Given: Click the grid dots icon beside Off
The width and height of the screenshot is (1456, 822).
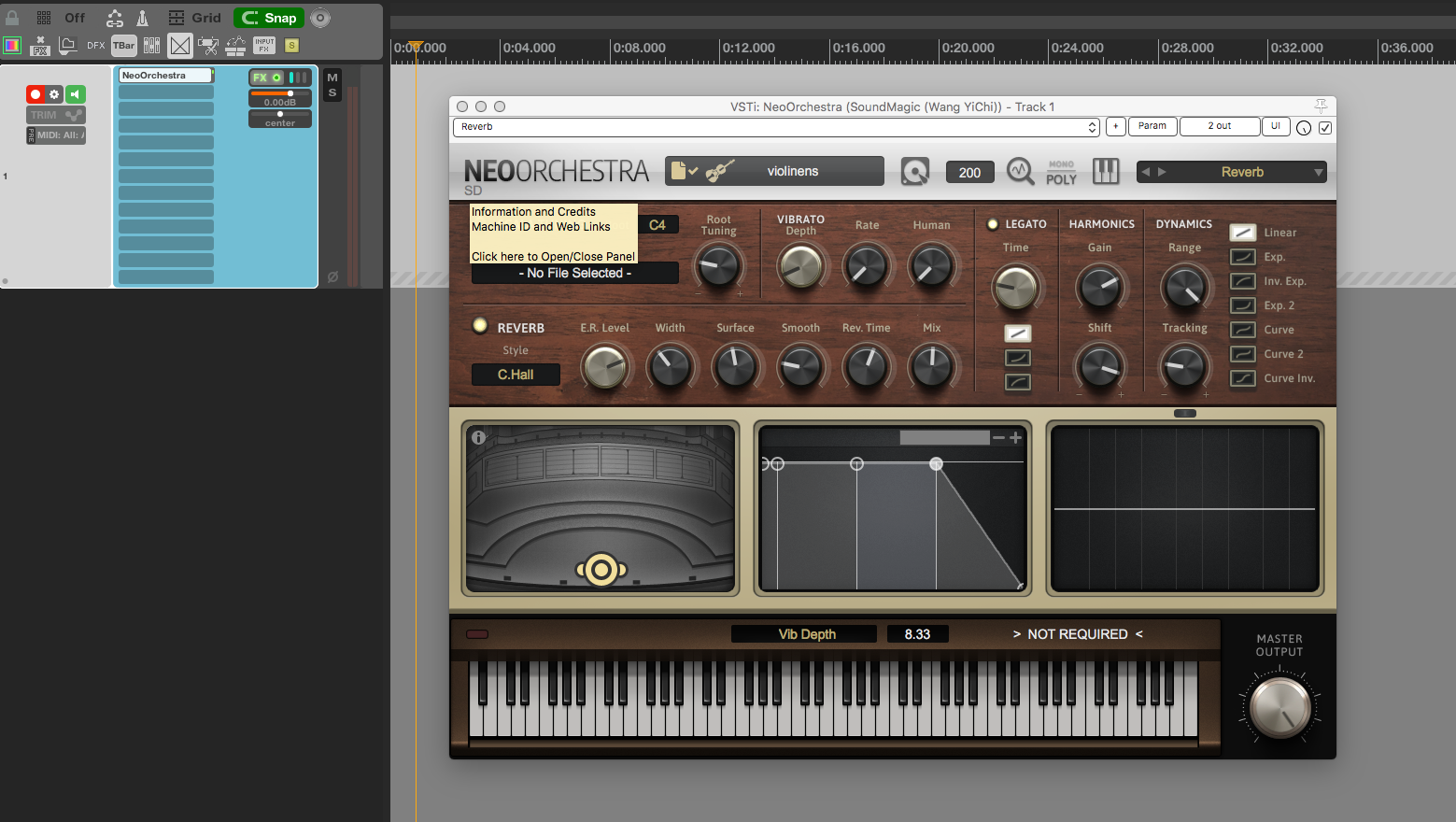Looking at the screenshot, I should (44, 18).
